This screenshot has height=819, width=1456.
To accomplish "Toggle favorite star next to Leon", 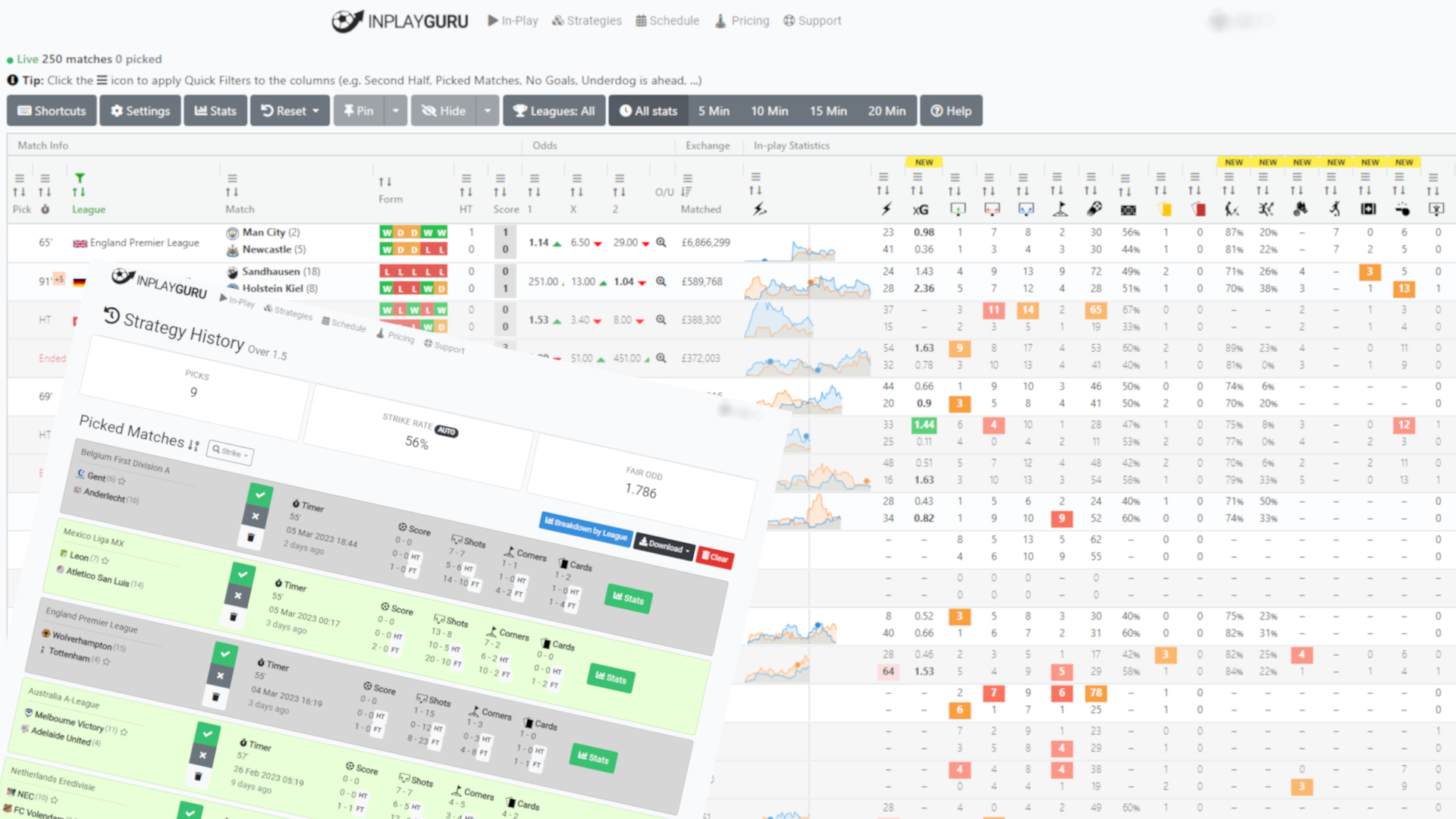I will click(x=105, y=561).
